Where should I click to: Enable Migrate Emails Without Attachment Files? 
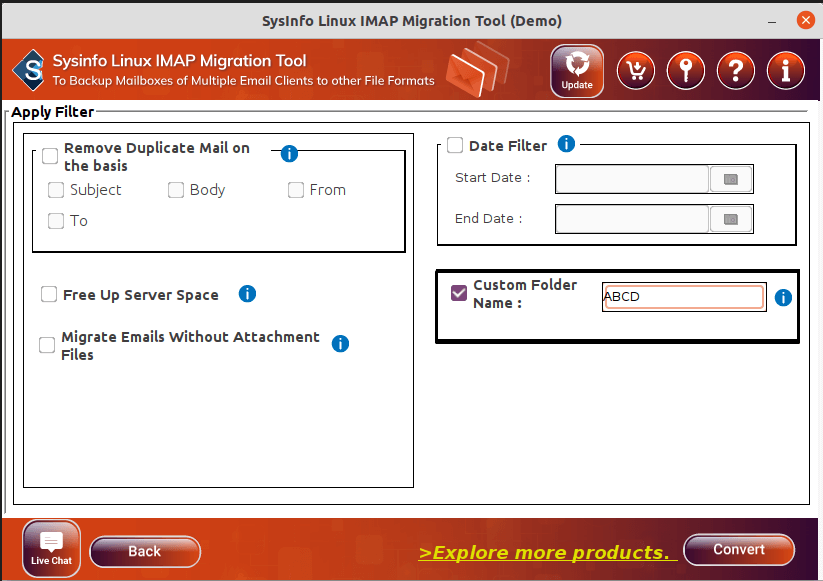pyautogui.click(x=47, y=345)
